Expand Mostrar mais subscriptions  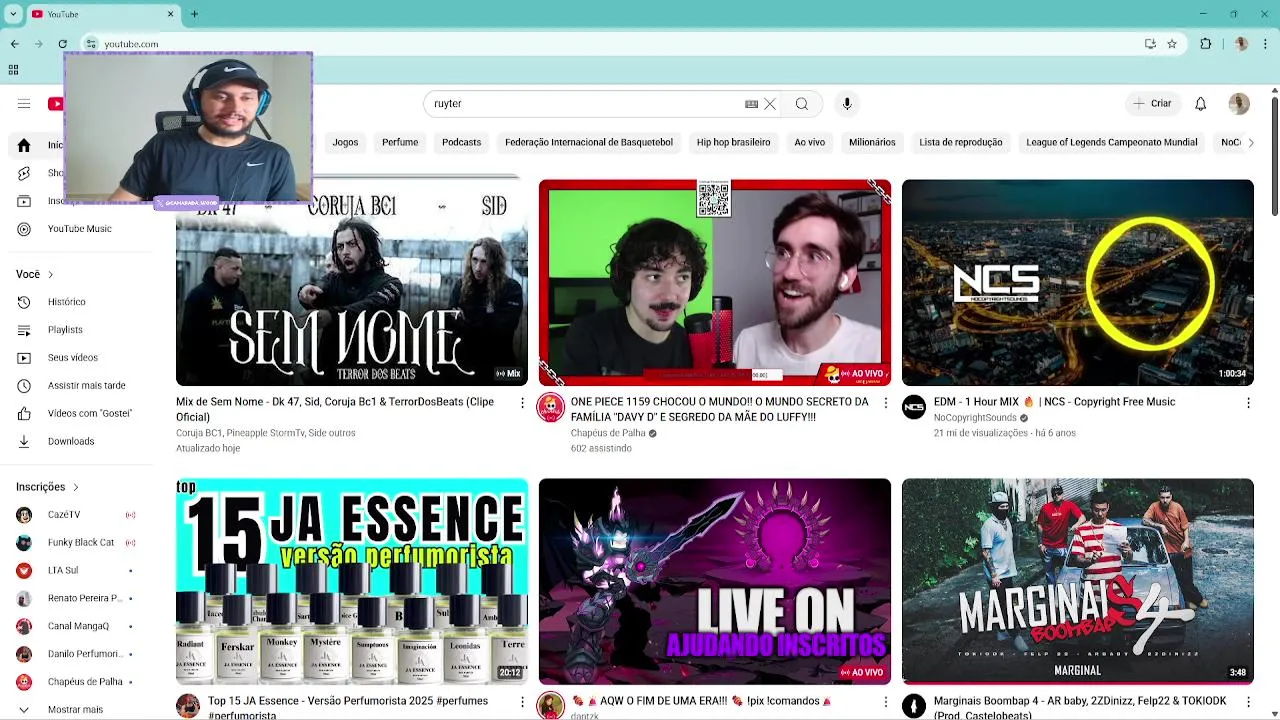point(76,709)
